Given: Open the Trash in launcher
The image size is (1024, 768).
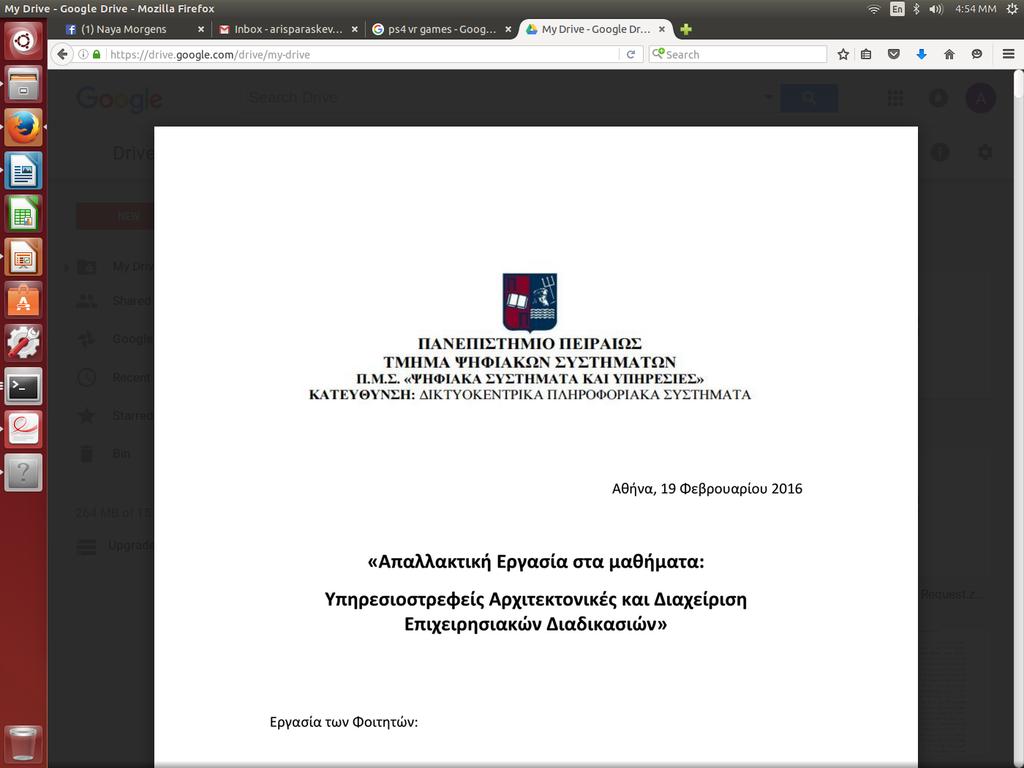Looking at the screenshot, I should coord(24,743).
